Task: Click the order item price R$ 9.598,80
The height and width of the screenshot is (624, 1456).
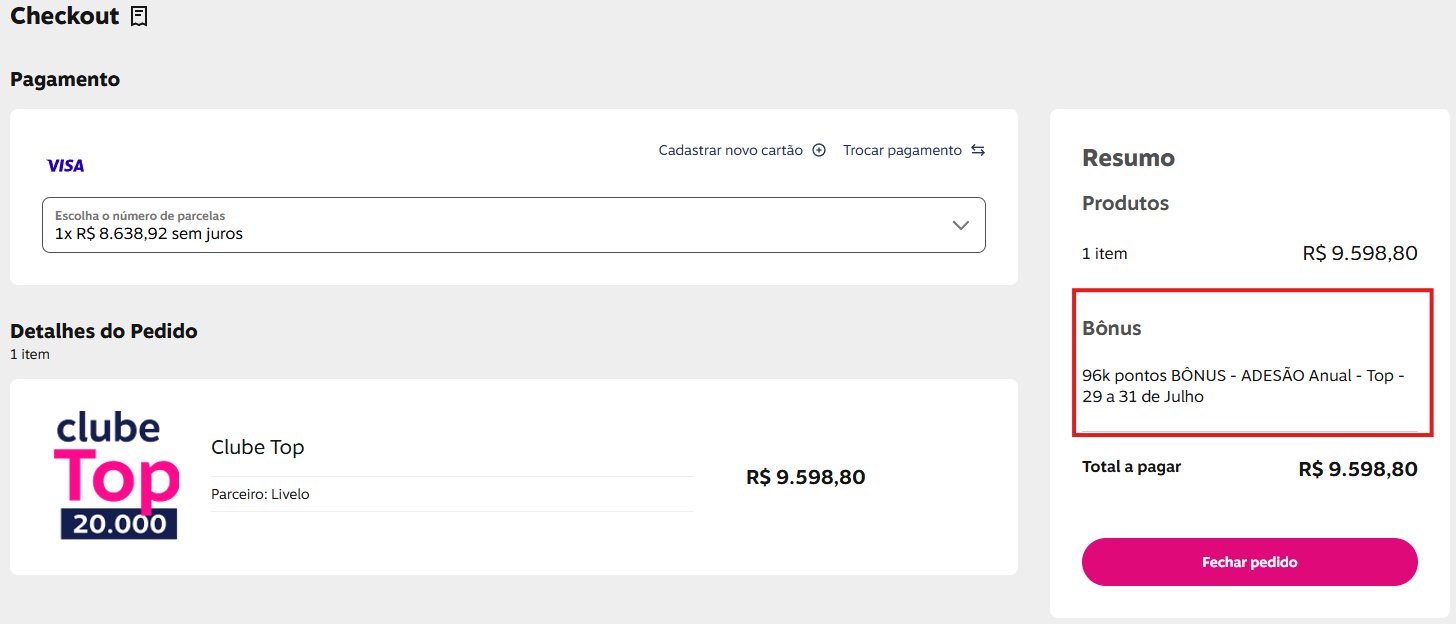Action: 806,477
